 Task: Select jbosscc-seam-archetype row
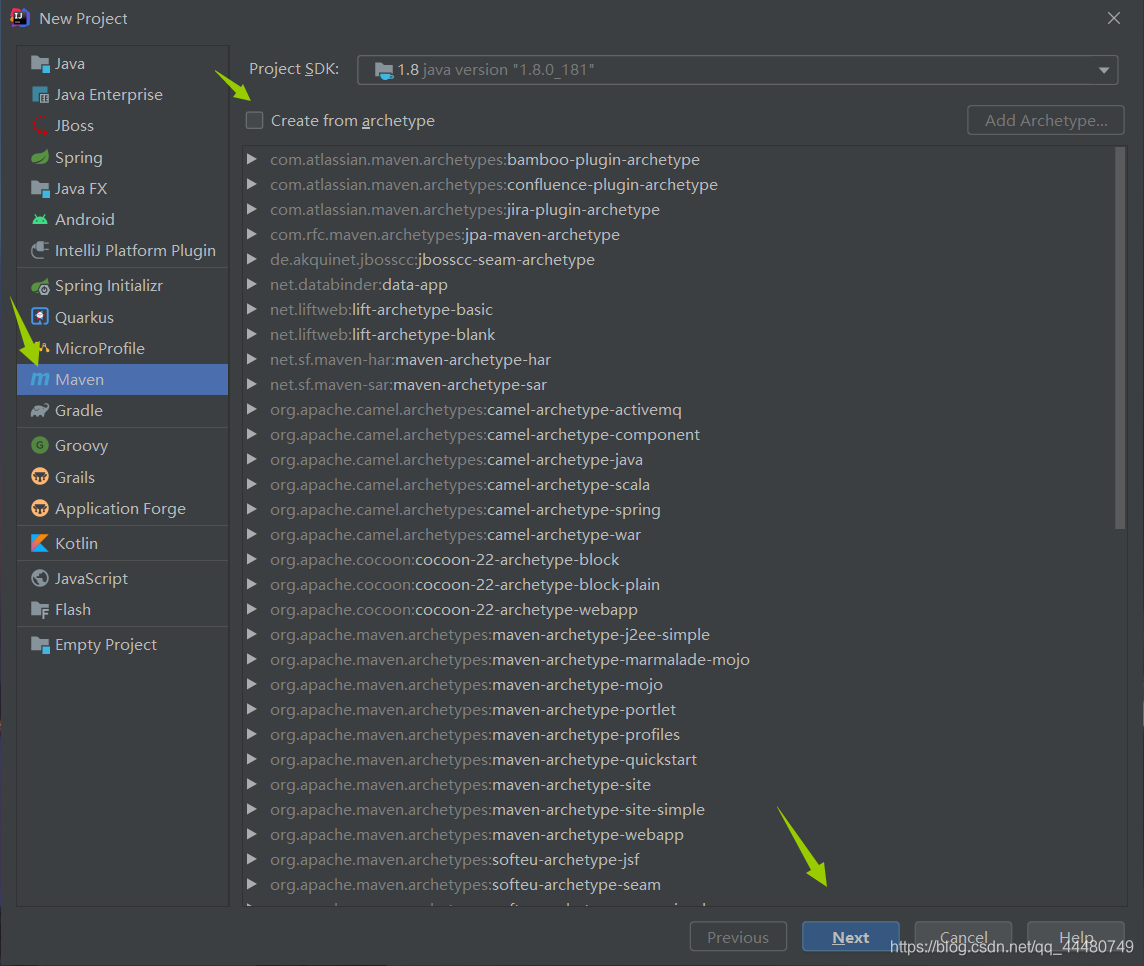point(679,259)
